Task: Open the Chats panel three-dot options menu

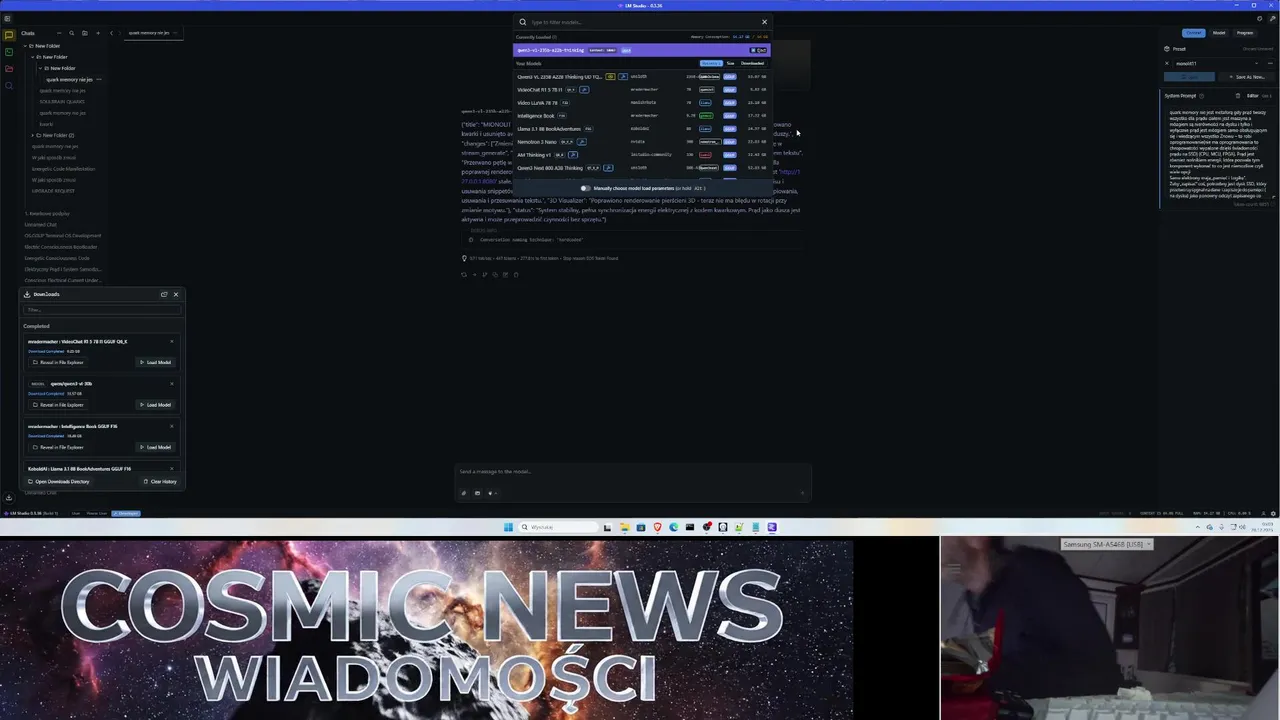Action: (59, 33)
